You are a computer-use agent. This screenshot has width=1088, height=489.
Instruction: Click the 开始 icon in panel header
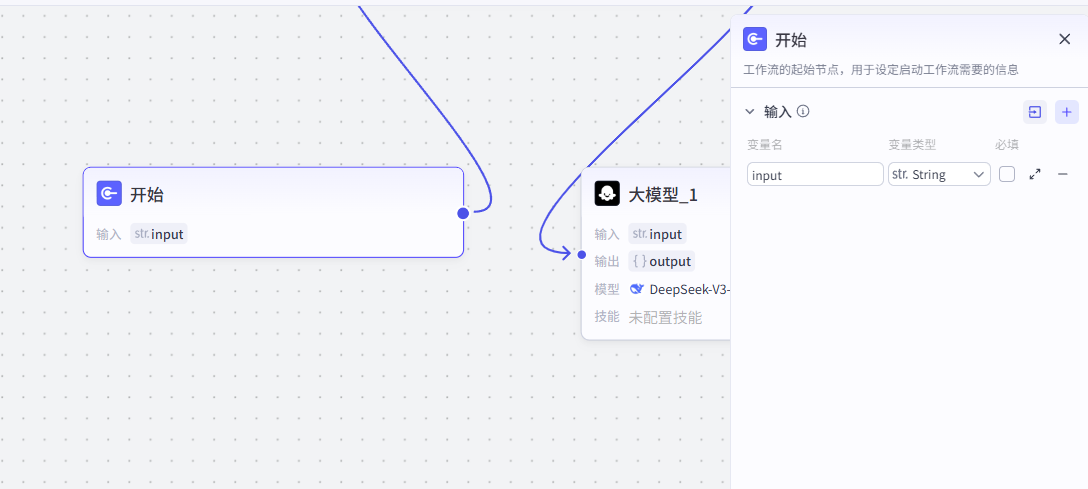coord(755,40)
